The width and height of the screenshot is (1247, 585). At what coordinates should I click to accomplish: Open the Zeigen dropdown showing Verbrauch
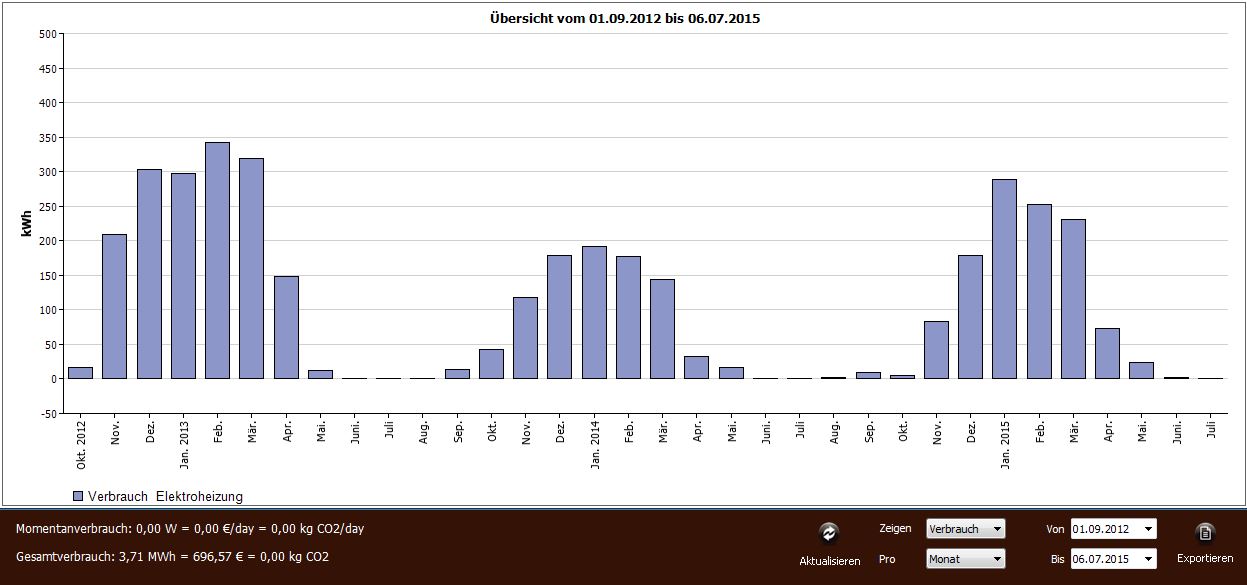[x=965, y=529]
